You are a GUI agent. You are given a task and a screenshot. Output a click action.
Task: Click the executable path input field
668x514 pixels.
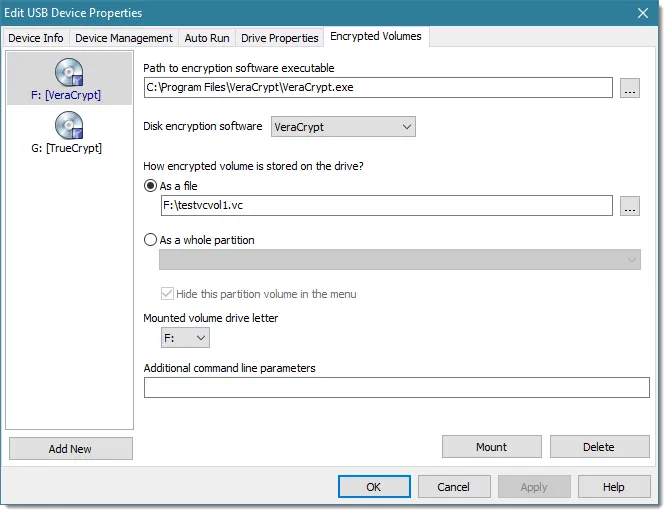coord(378,88)
